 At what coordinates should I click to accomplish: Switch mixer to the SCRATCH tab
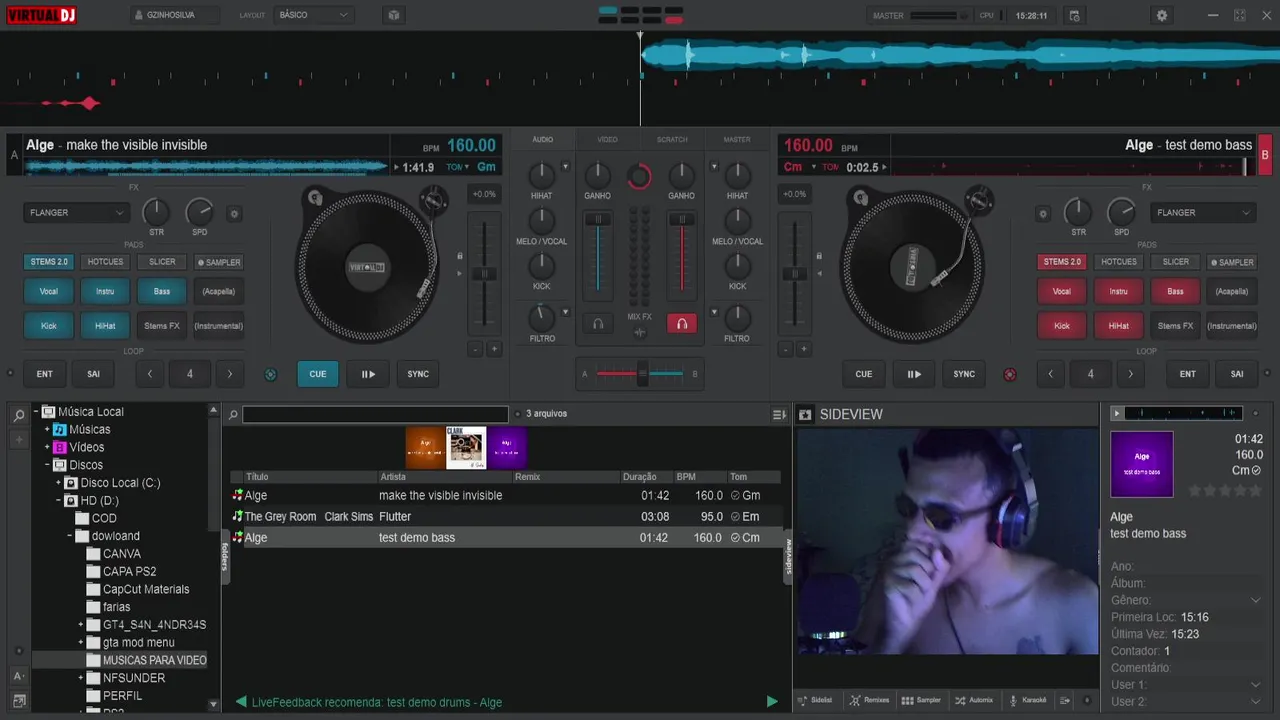(672, 140)
